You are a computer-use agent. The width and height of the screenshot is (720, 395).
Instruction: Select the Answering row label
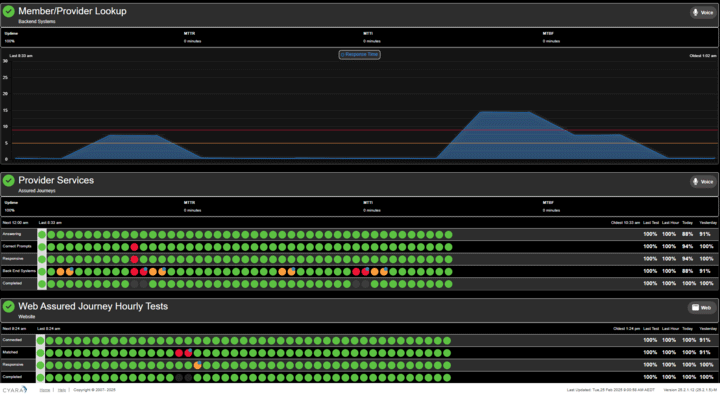pyautogui.click(x=12, y=234)
